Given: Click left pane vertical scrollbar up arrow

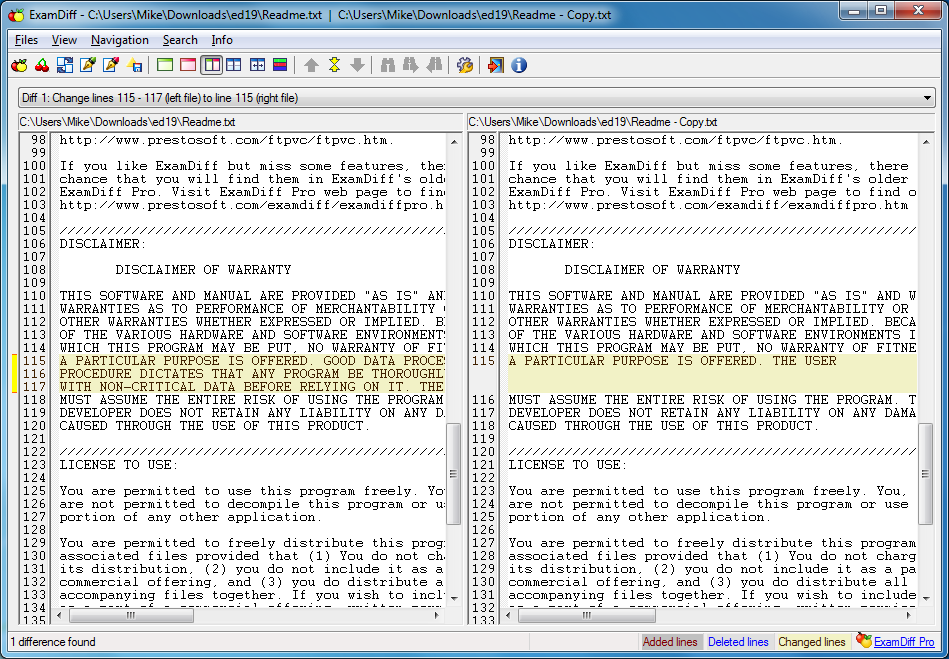Looking at the screenshot, I should pyautogui.click(x=454, y=142).
